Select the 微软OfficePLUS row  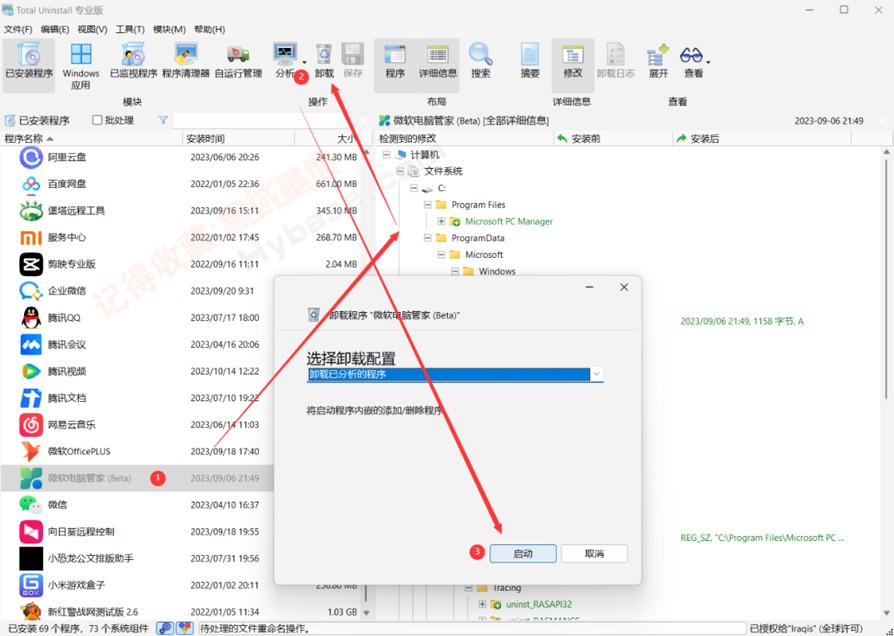click(137, 451)
